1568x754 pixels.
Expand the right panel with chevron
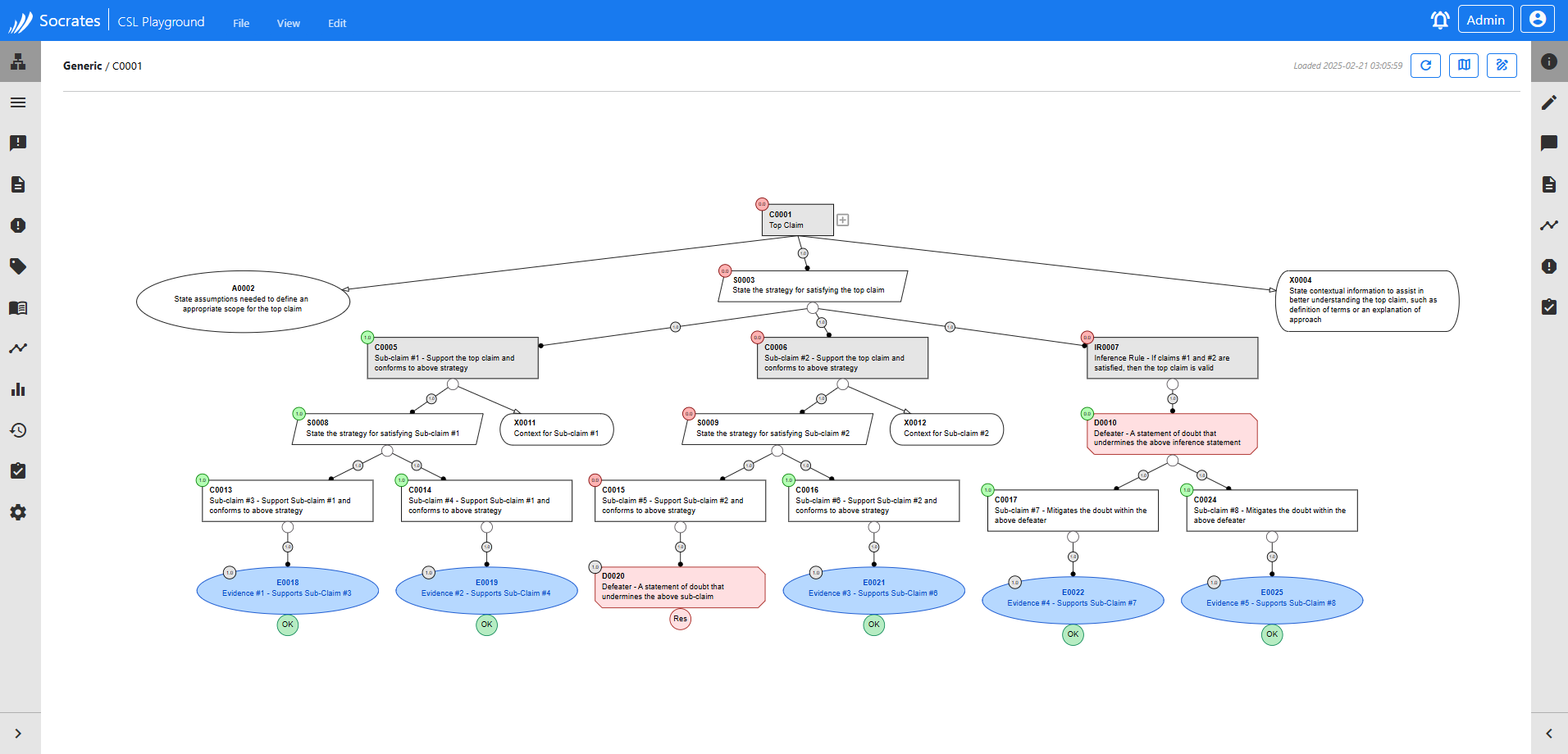coord(1548,734)
